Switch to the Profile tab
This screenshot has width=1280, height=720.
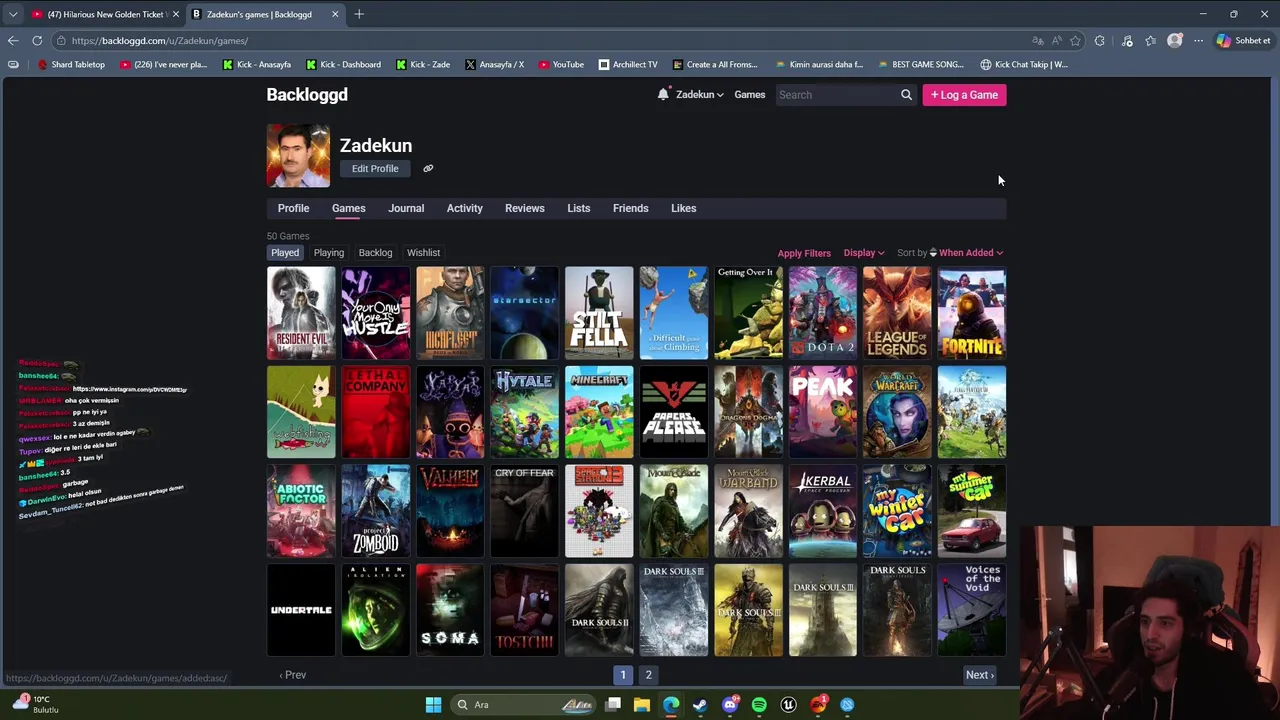293,208
